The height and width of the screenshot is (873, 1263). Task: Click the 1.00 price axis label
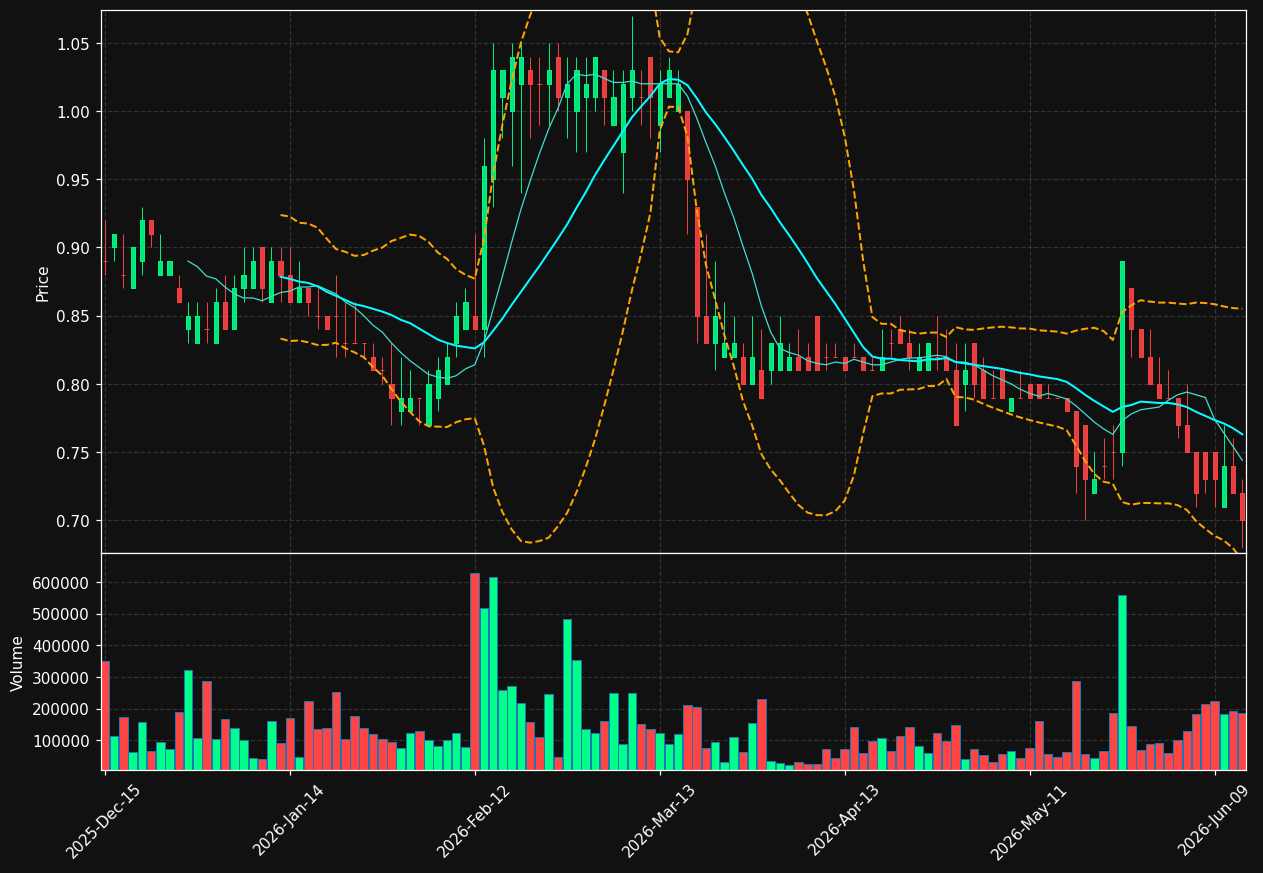tap(74, 112)
